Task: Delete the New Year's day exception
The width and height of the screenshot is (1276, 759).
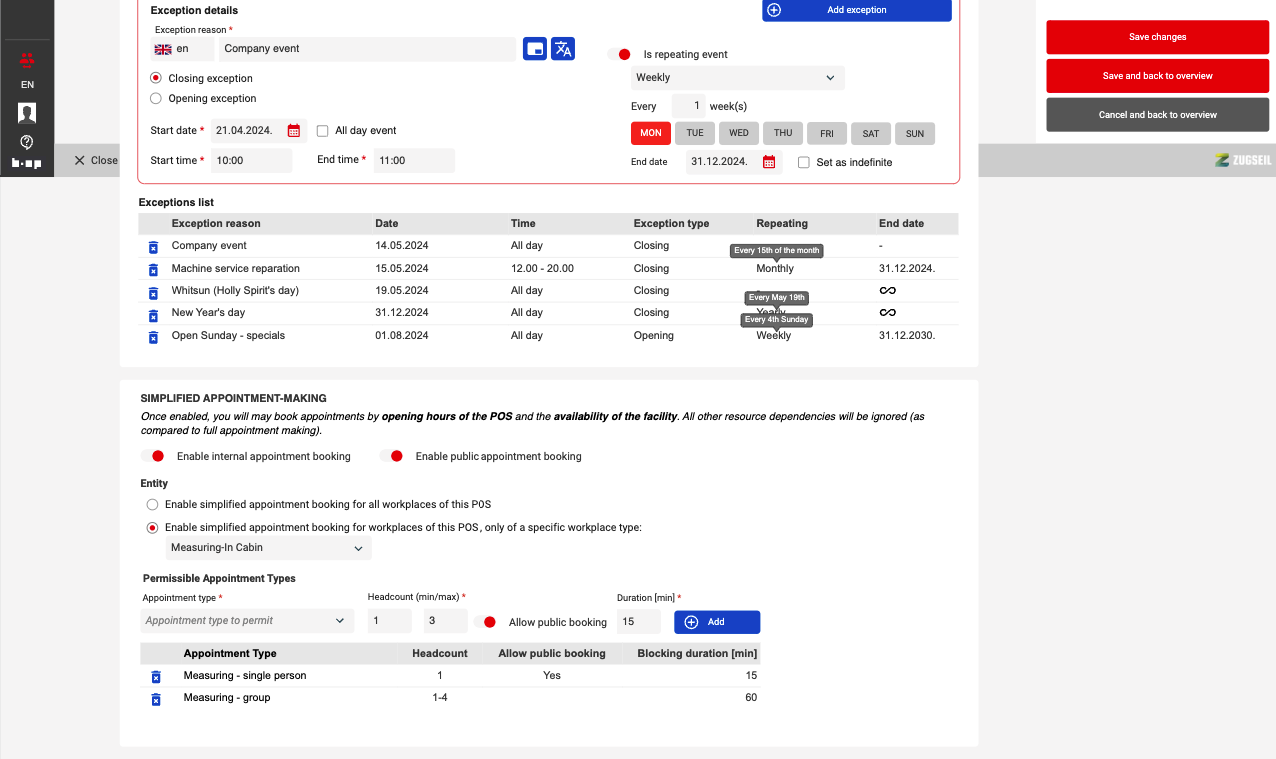Action: pyautogui.click(x=153, y=313)
